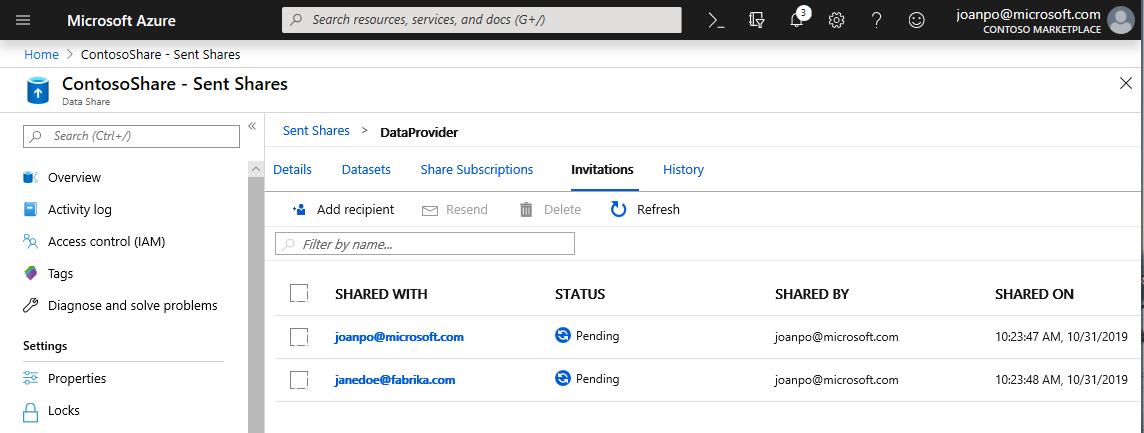This screenshot has width=1144, height=433.
Task: Open the Share Subscriptions tab
Action: click(477, 169)
